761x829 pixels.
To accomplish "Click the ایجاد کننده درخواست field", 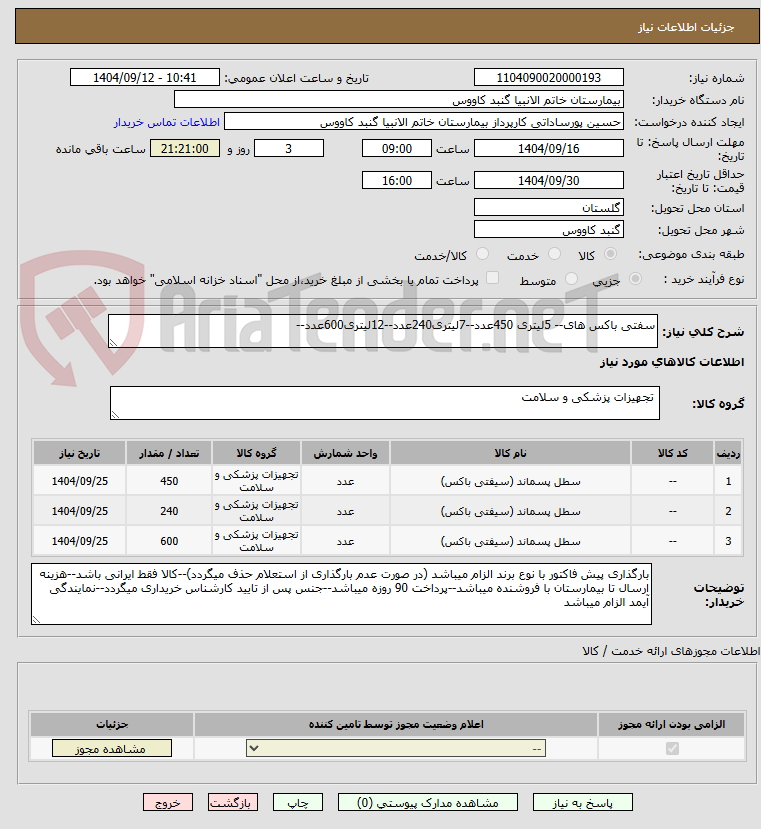I will tap(424, 122).
